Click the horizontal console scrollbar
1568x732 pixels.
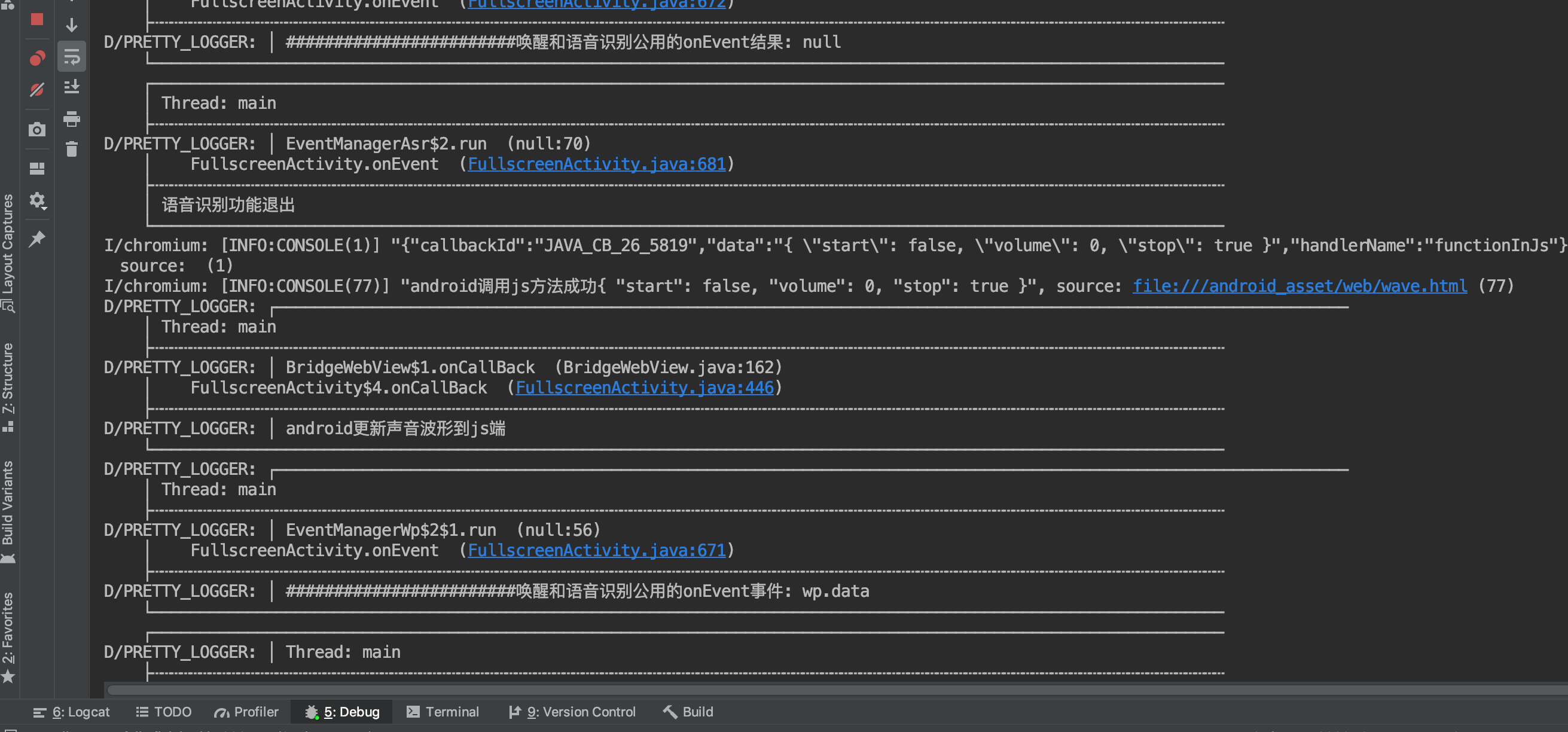[x=837, y=690]
